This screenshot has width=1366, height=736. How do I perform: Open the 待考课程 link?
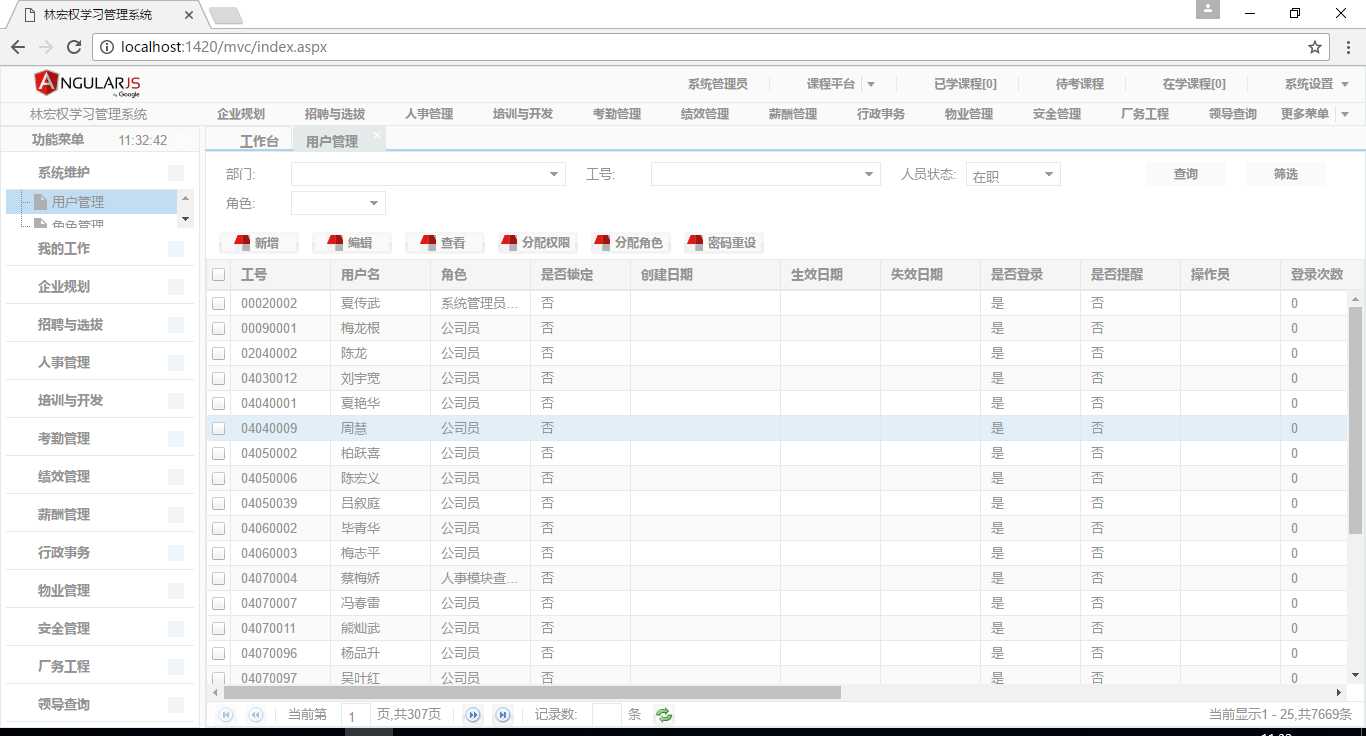1080,84
